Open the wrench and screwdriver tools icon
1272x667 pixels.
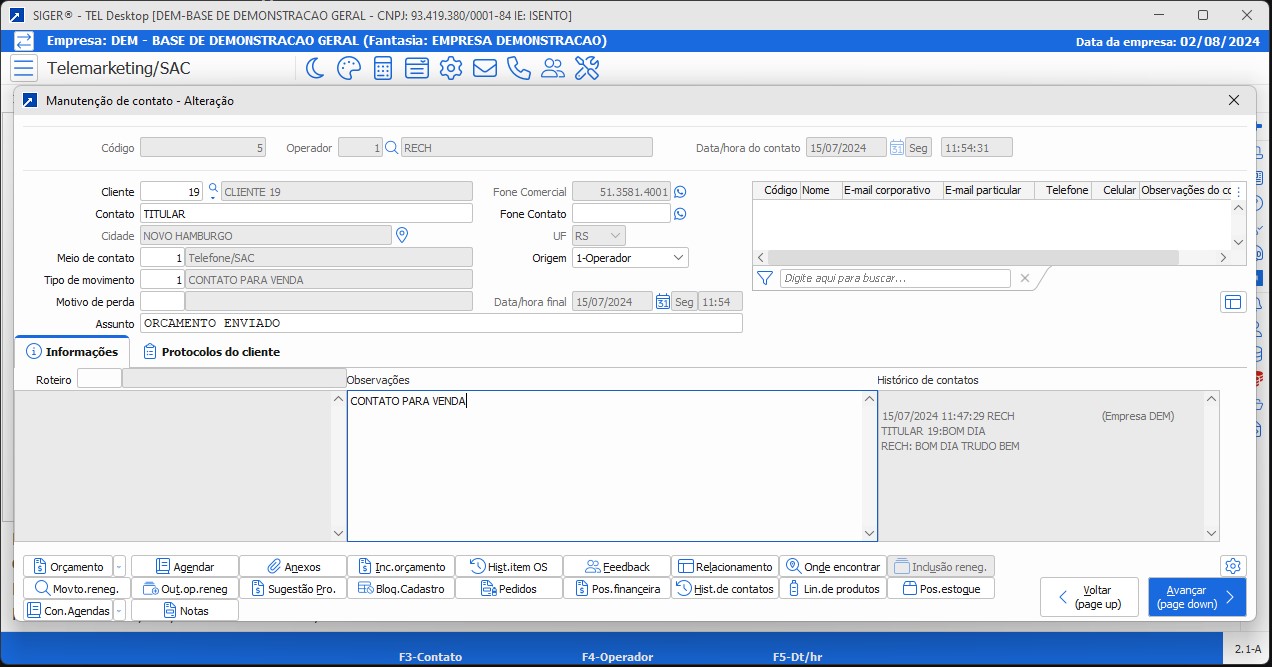pos(587,68)
